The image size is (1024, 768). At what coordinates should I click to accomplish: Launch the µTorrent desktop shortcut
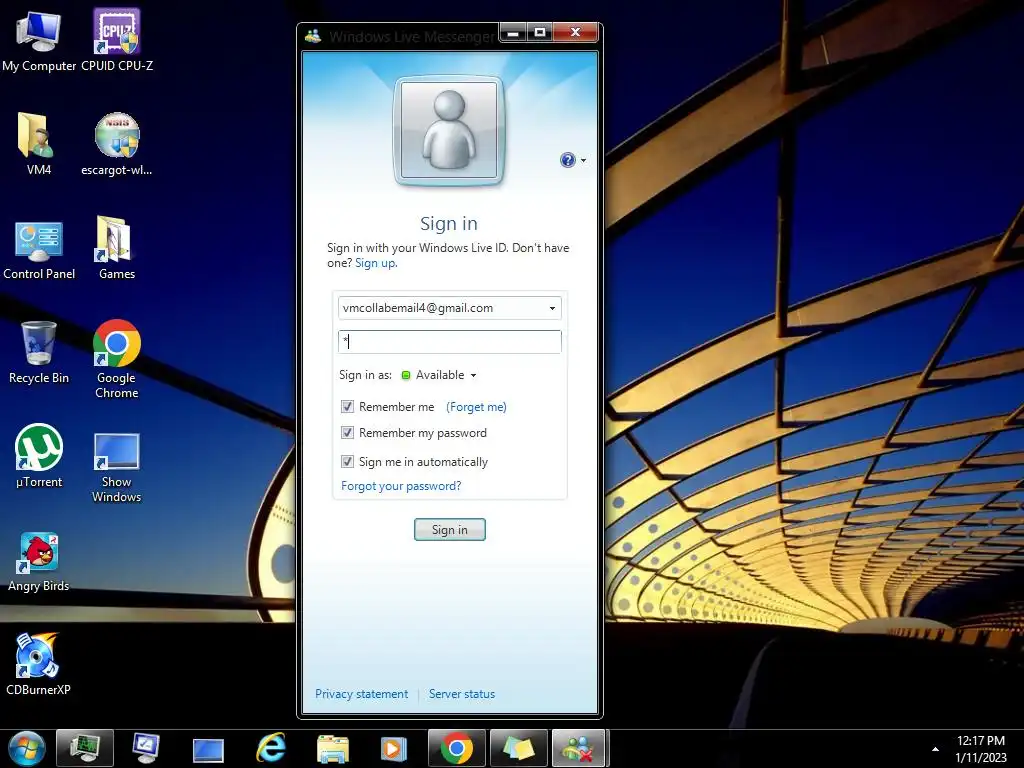pos(39,456)
